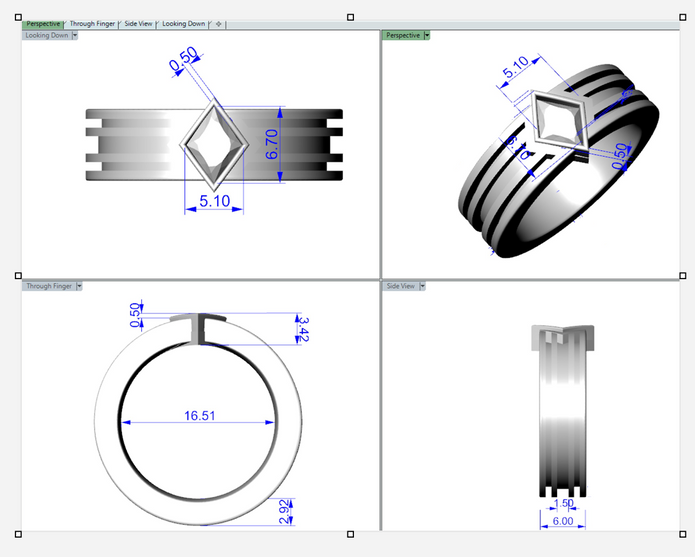
Task: Click the Through Finger viewport title label
Action: point(49,286)
